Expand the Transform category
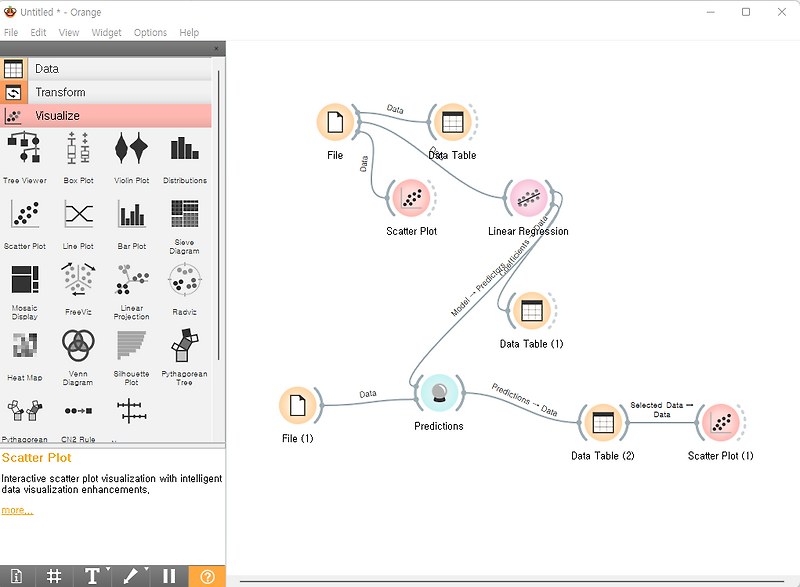Viewport: 800px width, 587px height. (x=106, y=92)
